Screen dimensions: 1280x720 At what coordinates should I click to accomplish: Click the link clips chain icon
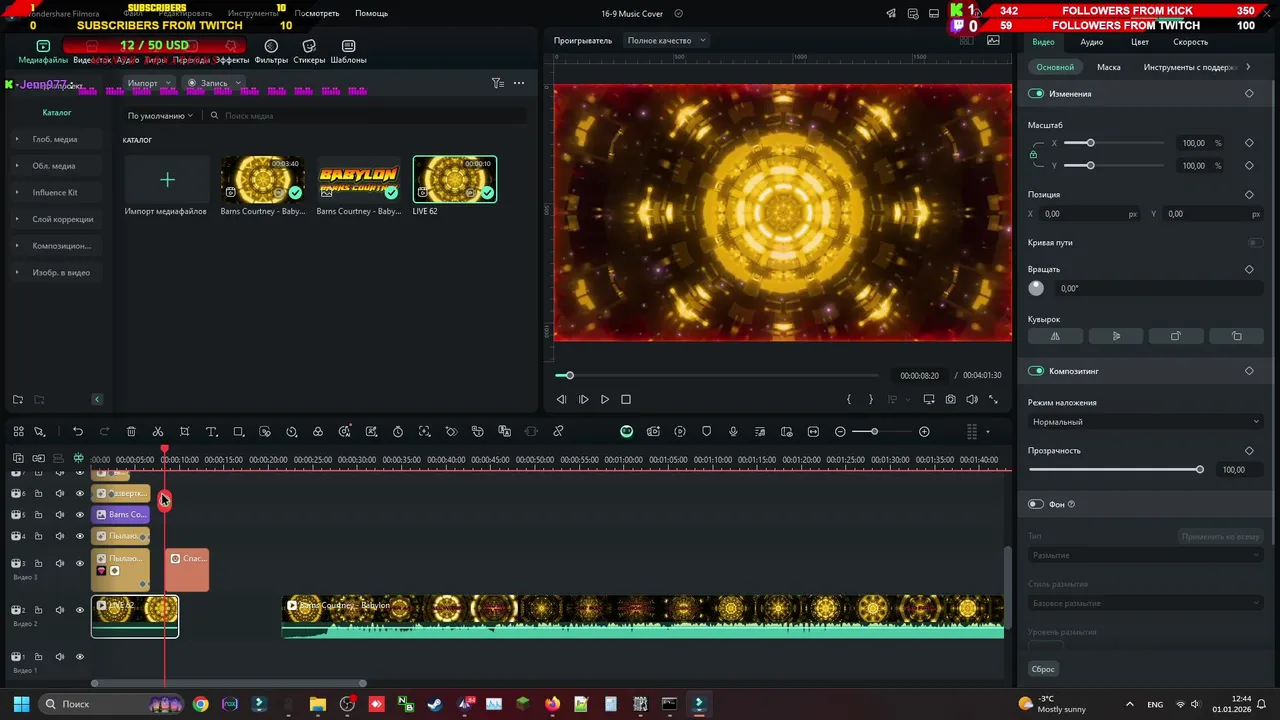[558, 431]
